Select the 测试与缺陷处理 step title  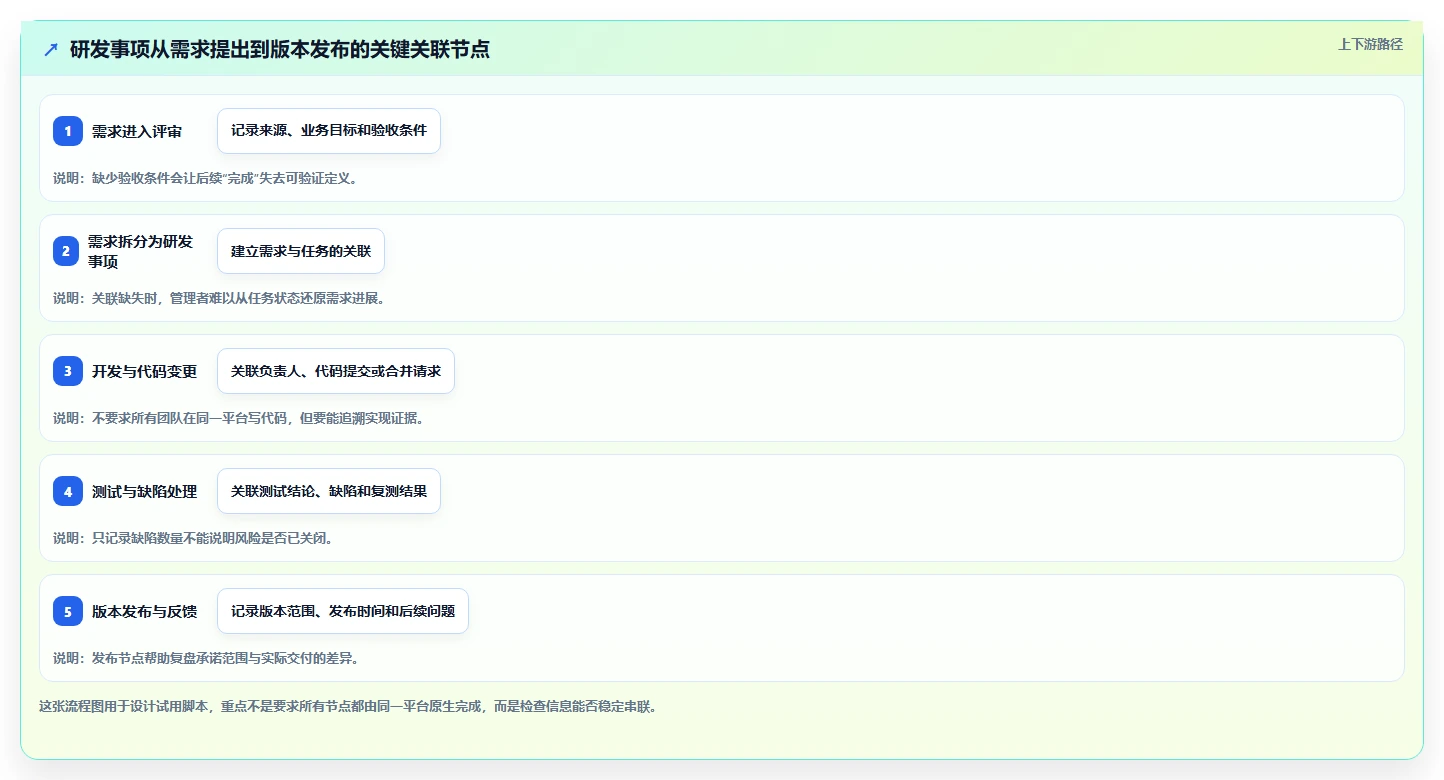[x=144, y=491]
